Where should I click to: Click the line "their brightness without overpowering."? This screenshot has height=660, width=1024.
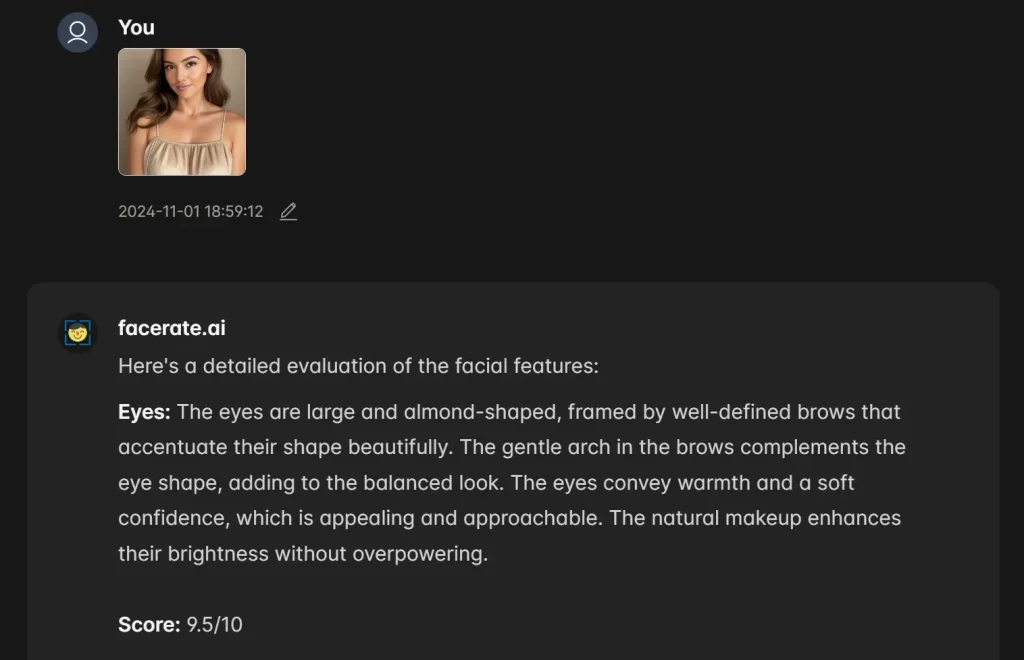point(302,553)
